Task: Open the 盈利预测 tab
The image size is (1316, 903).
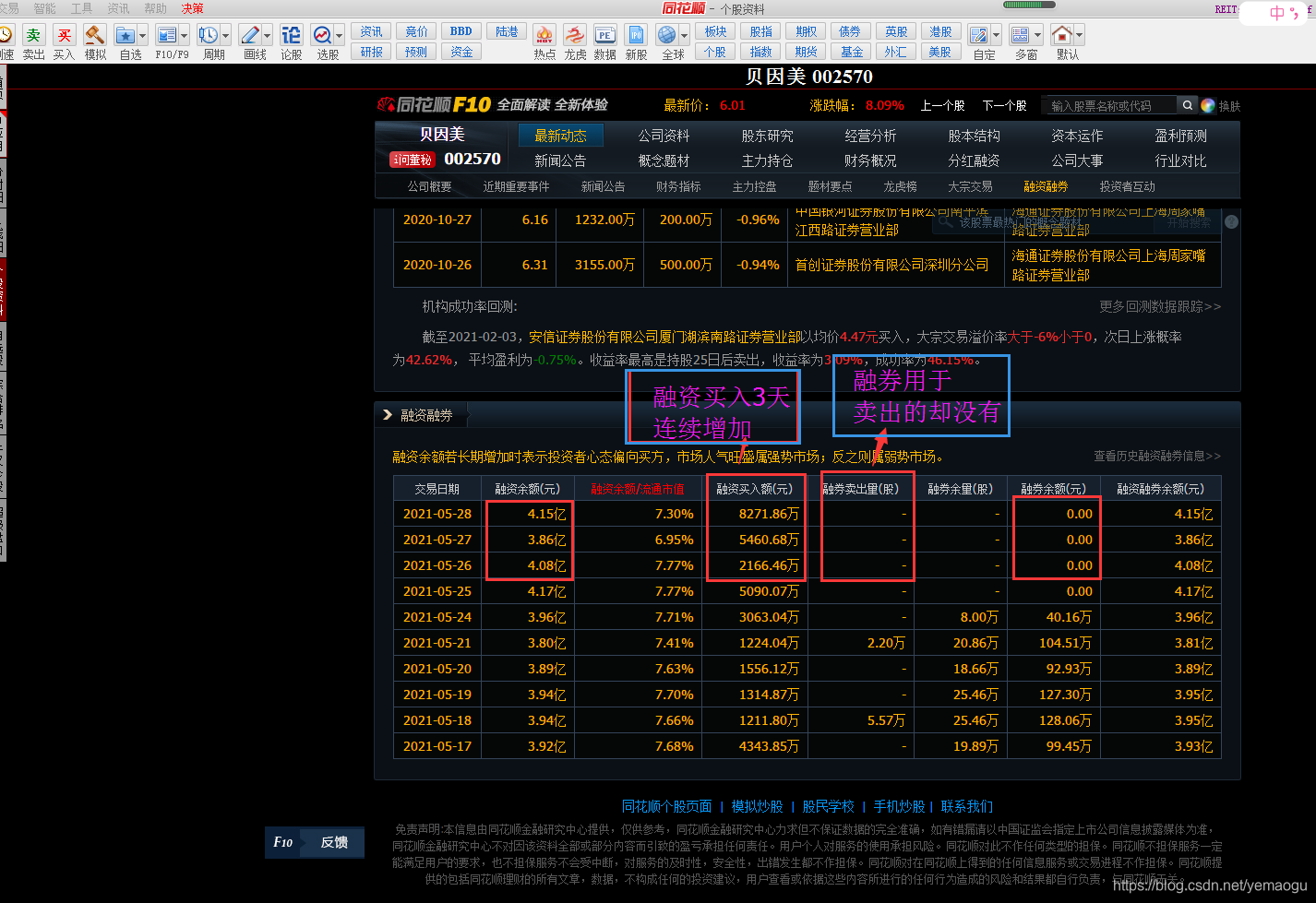Action: click(1181, 136)
